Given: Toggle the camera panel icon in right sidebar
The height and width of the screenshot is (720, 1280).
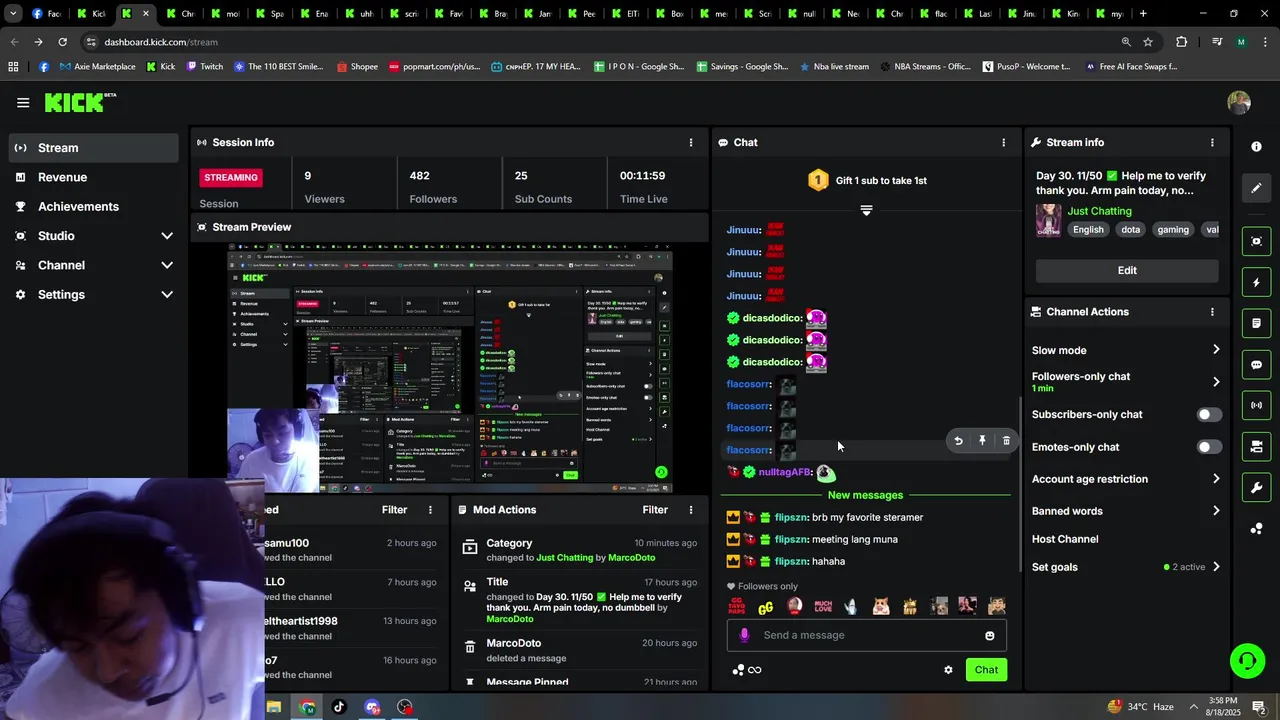Looking at the screenshot, I should pyautogui.click(x=1256, y=446).
